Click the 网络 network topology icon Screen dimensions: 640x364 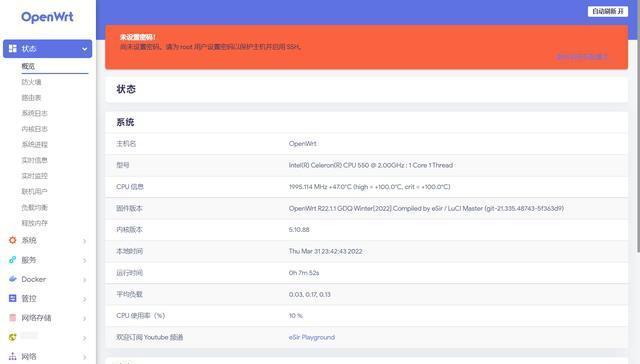coord(13,356)
